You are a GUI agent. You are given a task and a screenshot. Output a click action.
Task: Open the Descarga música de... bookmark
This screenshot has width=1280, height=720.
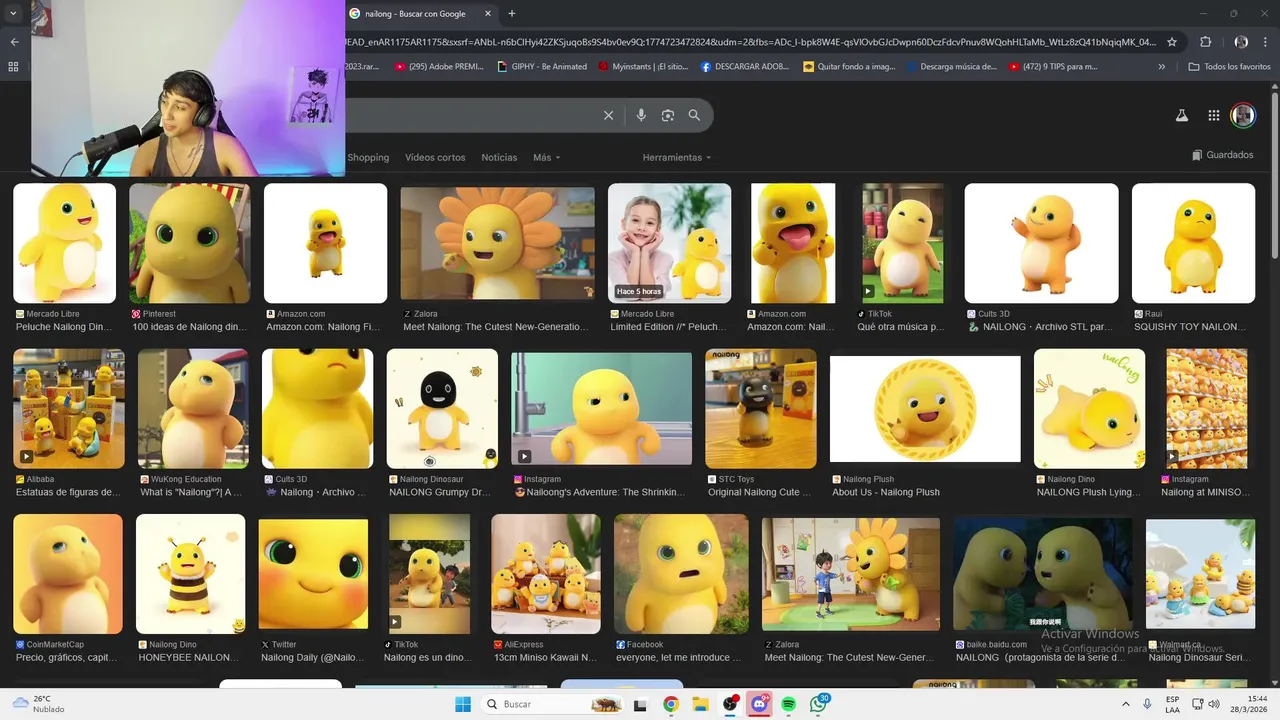pyautogui.click(x=952, y=67)
